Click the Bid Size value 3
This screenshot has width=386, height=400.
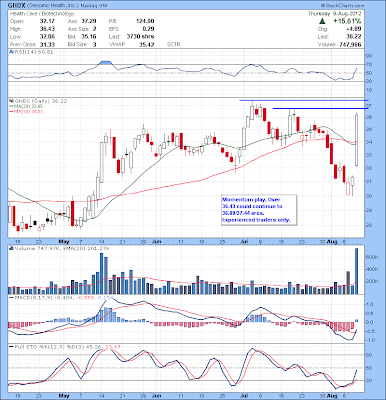tap(95, 44)
